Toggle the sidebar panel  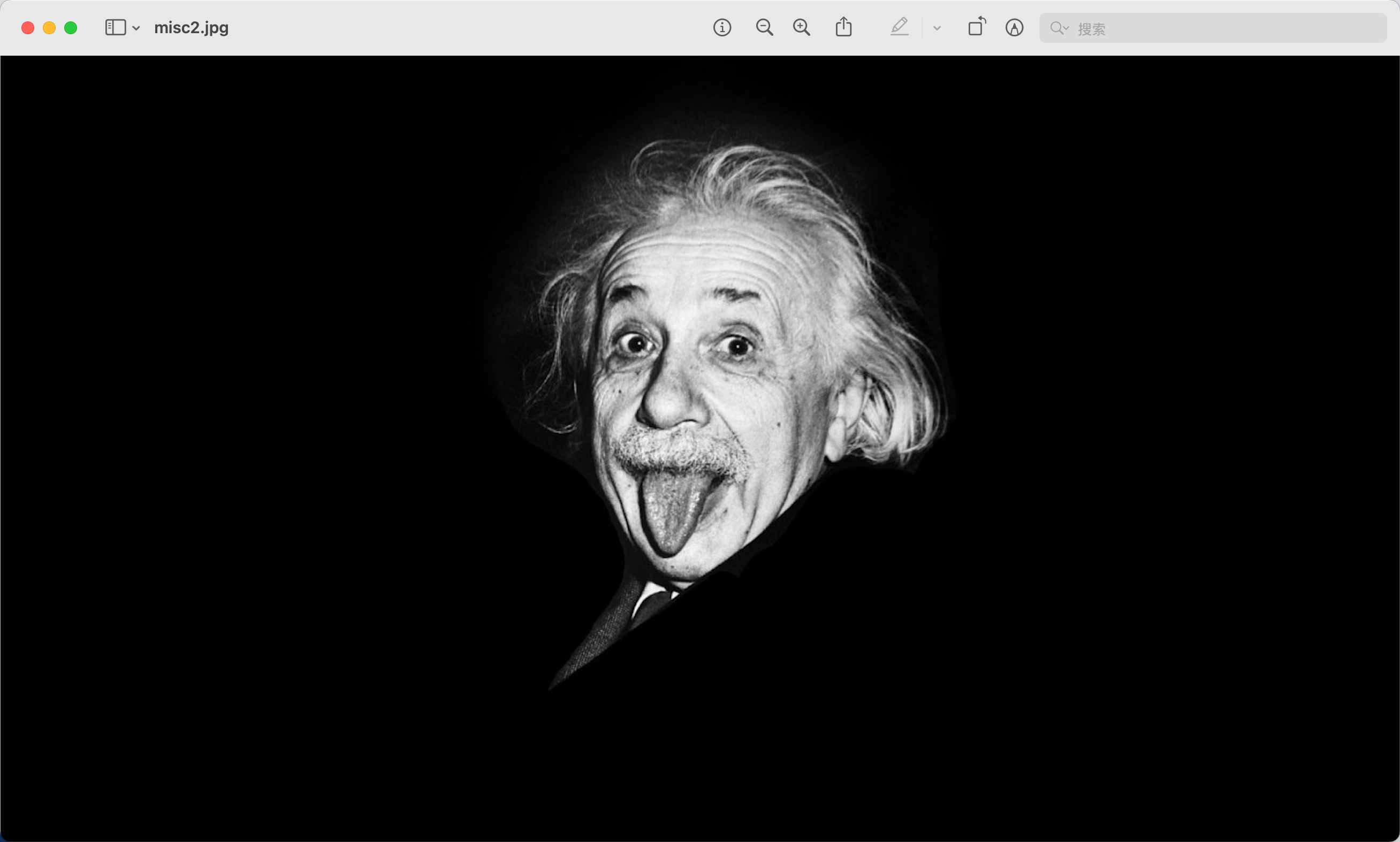click(x=115, y=28)
